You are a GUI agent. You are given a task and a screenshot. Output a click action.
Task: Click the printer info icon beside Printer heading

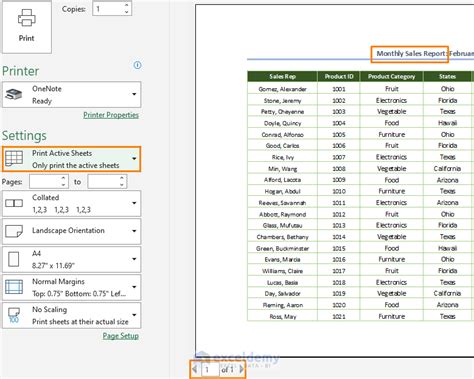137,65
